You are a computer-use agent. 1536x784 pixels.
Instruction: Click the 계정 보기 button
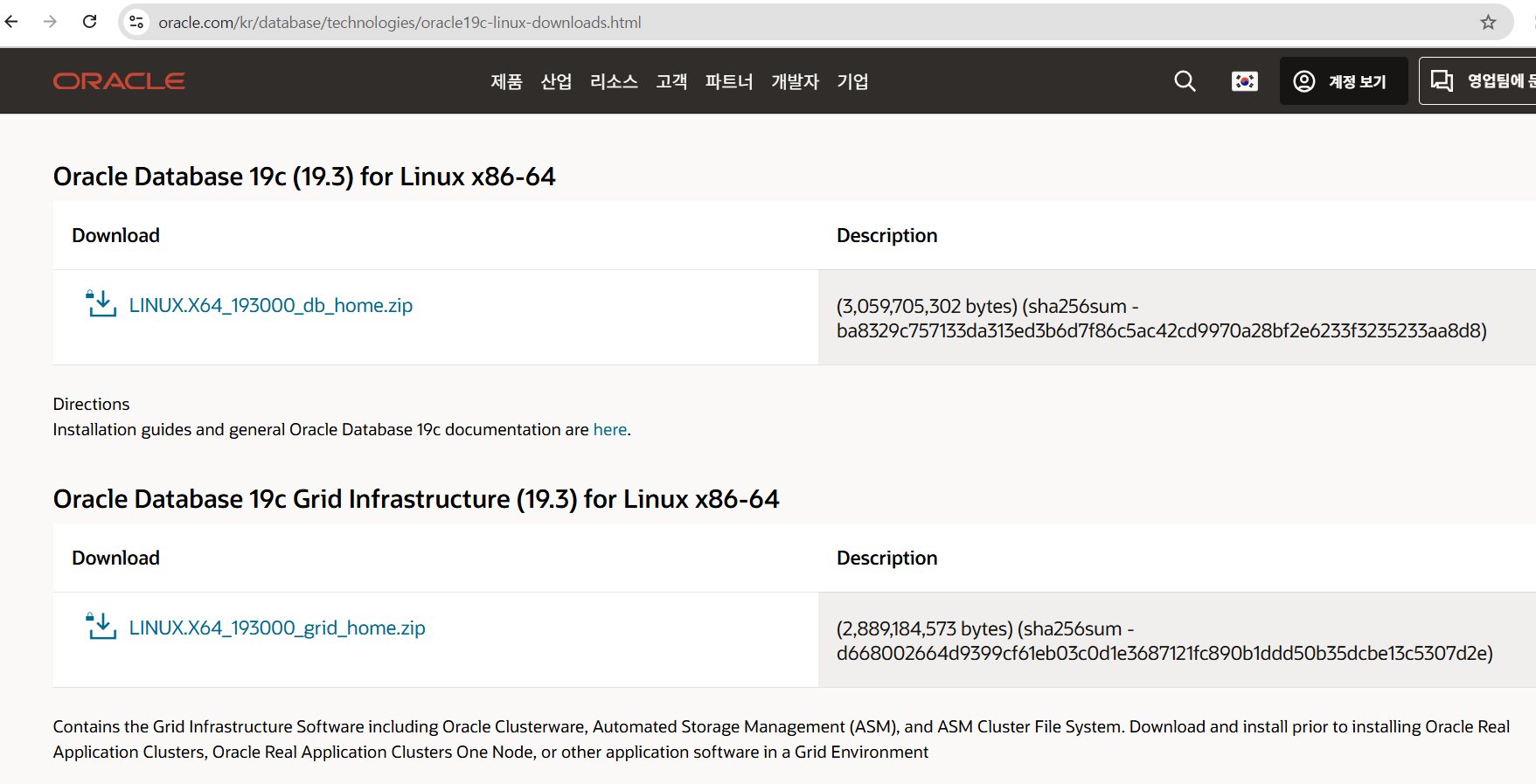tap(1344, 81)
